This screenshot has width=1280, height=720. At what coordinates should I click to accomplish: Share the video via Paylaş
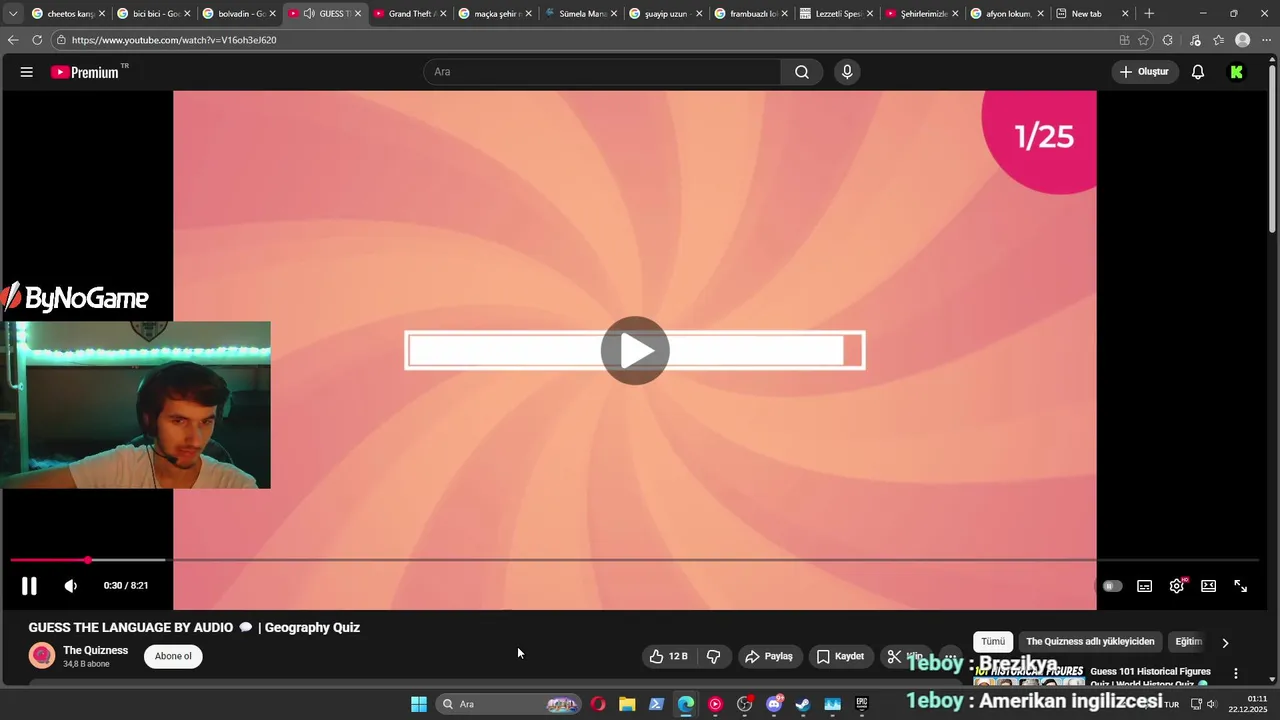(x=768, y=656)
